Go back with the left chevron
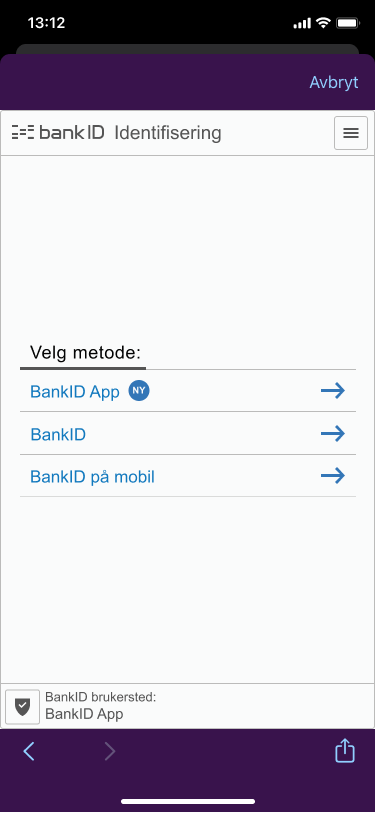Screen dimensions: 375x813 click(29, 751)
